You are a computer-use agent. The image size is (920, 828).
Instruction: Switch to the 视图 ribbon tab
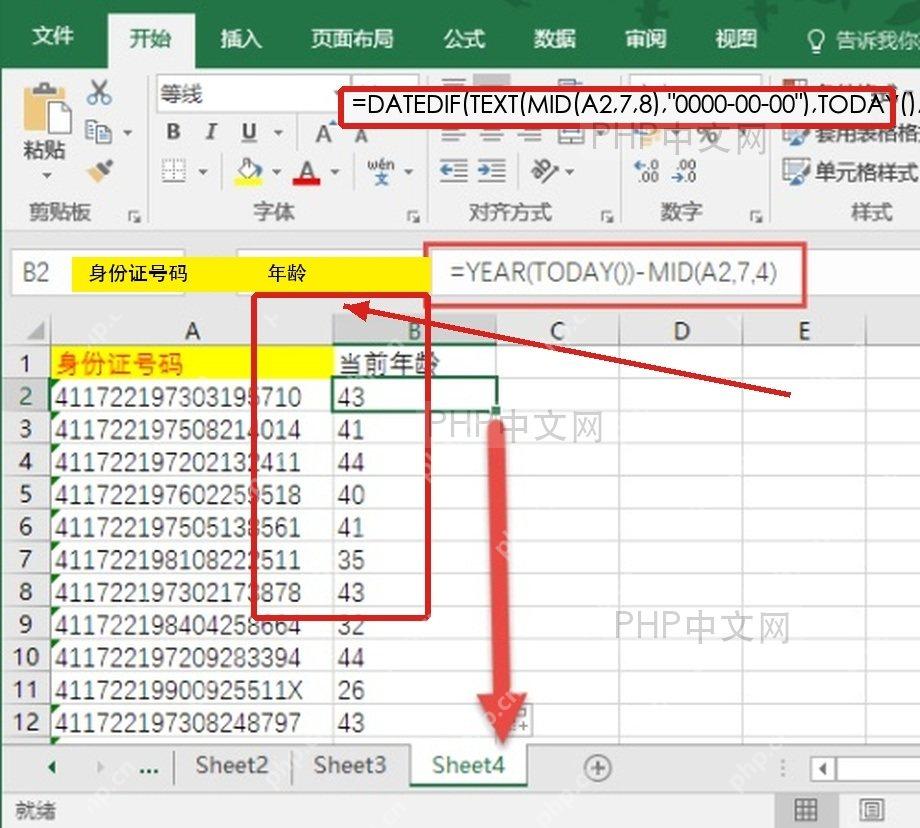736,39
